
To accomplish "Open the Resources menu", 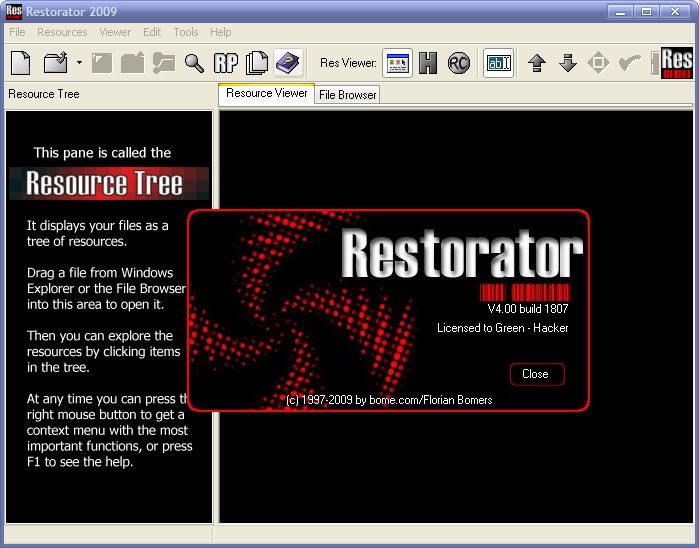I will (x=62, y=32).
